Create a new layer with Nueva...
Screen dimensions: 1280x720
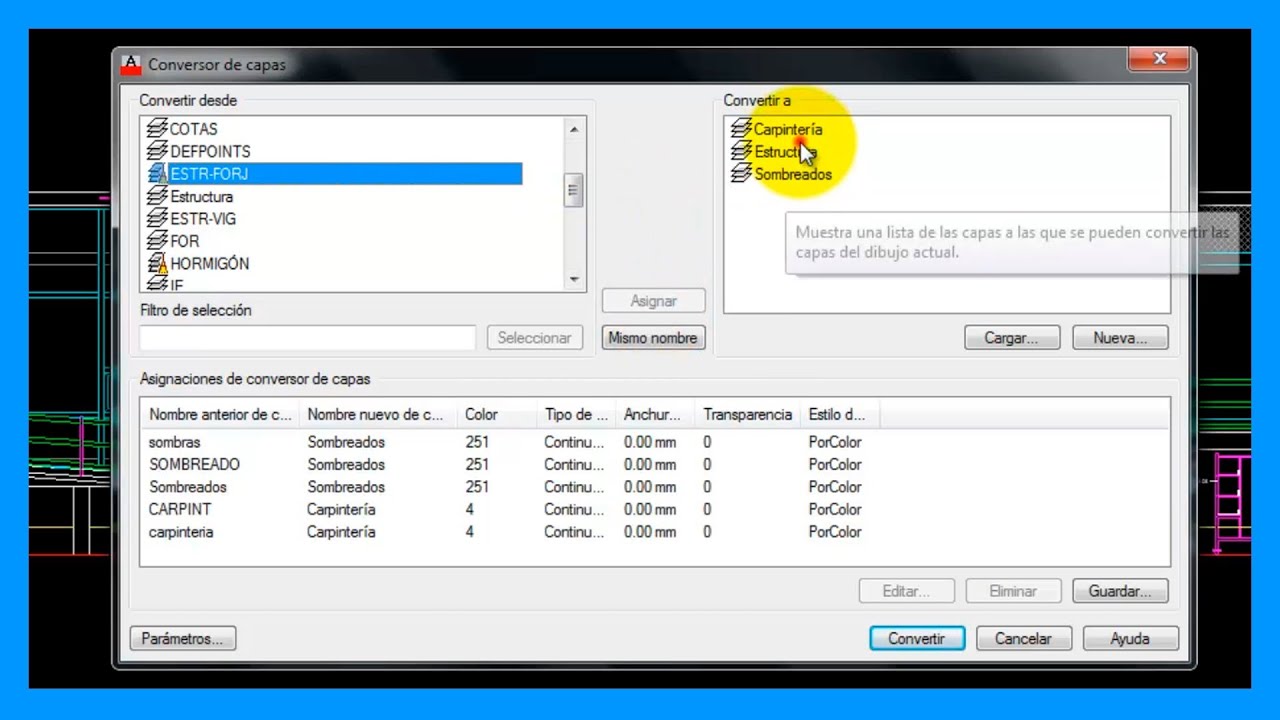coord(1120,338)
